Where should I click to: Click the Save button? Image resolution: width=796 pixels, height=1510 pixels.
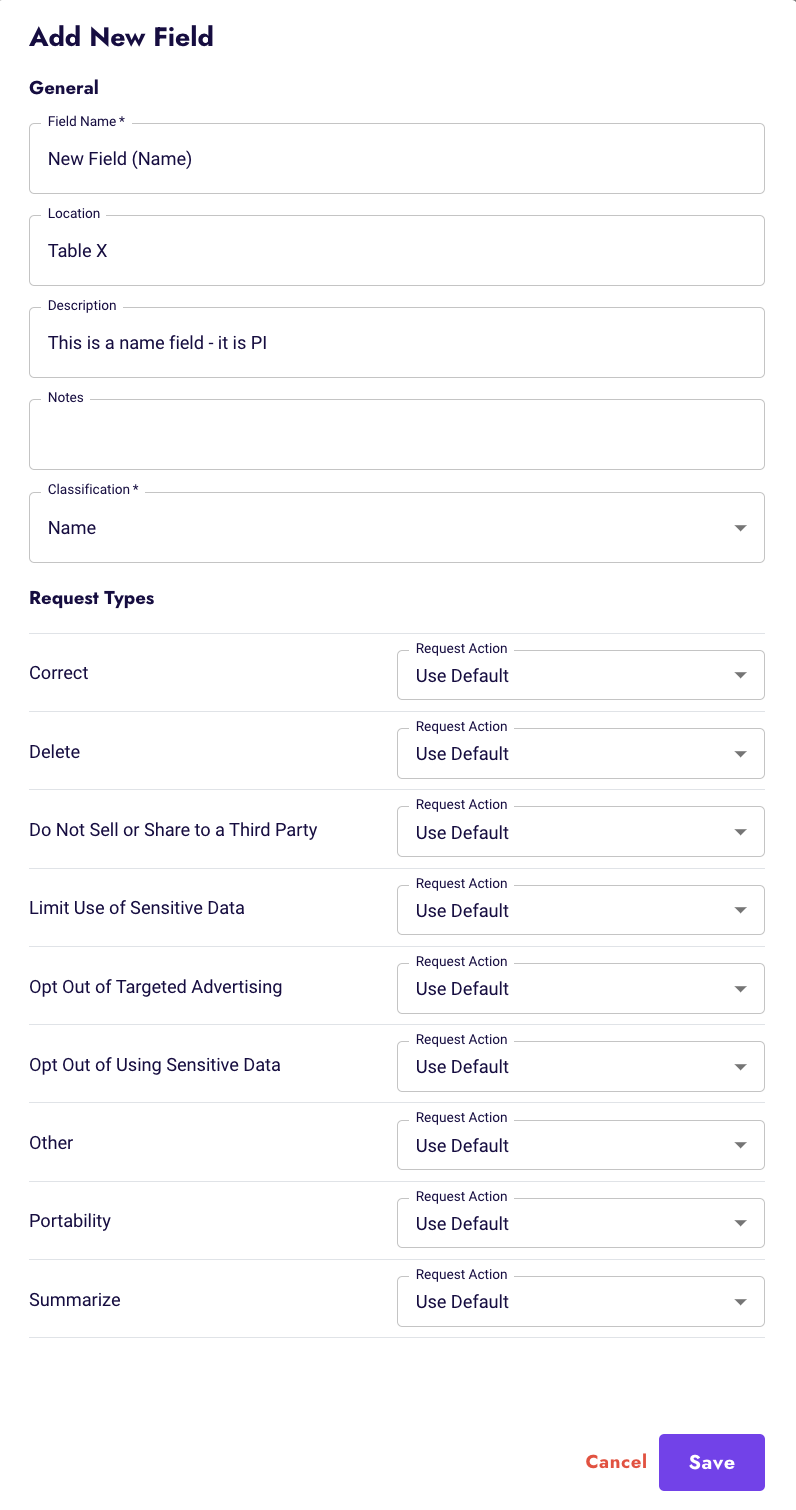tap(712, 1462)
